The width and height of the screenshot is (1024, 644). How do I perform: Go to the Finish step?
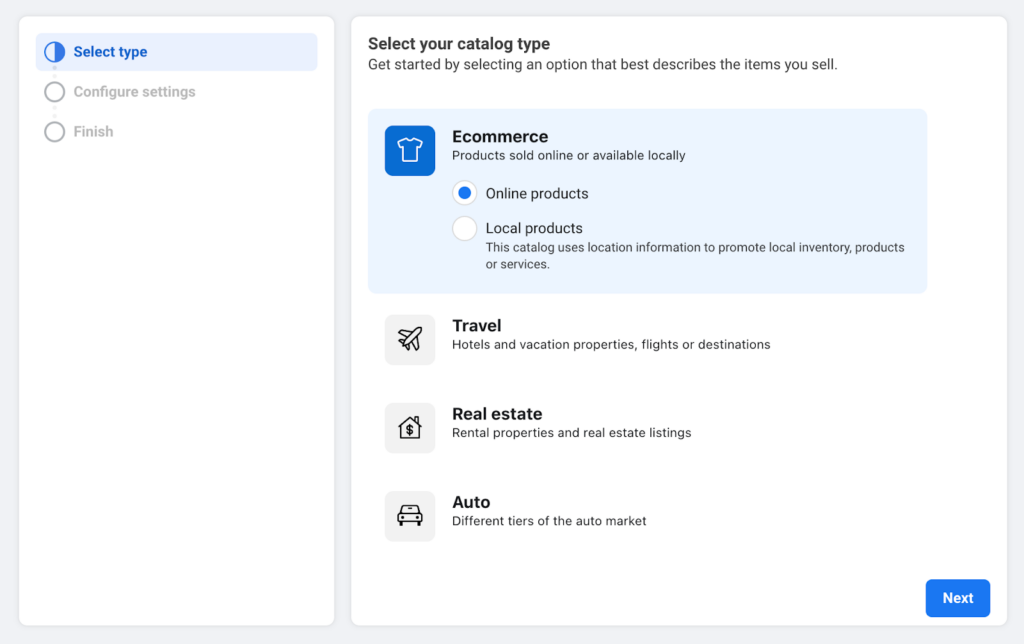coord(93,131)
